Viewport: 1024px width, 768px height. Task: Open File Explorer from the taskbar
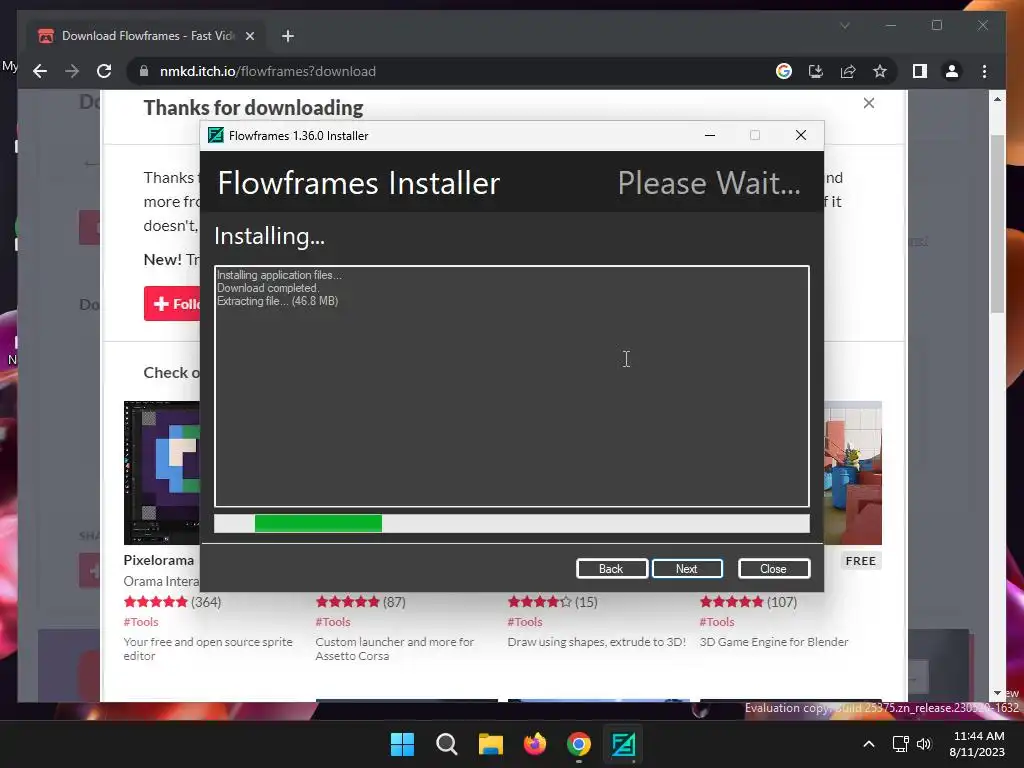[490, 744]
